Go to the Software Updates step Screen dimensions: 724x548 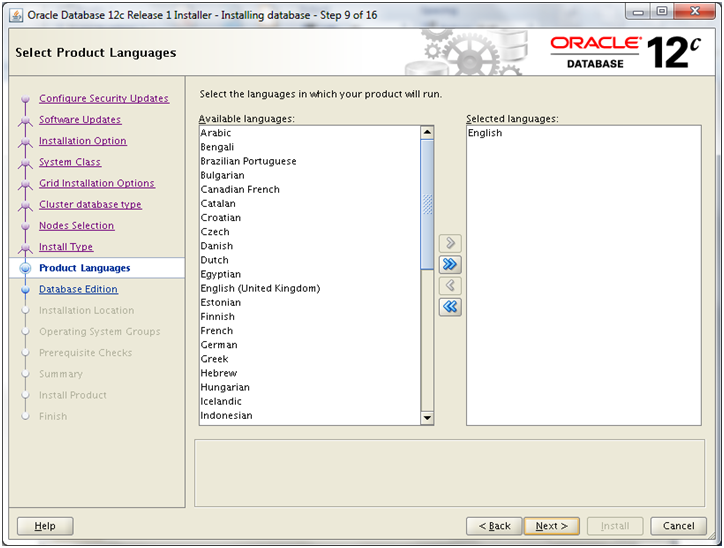pos(80,120)
